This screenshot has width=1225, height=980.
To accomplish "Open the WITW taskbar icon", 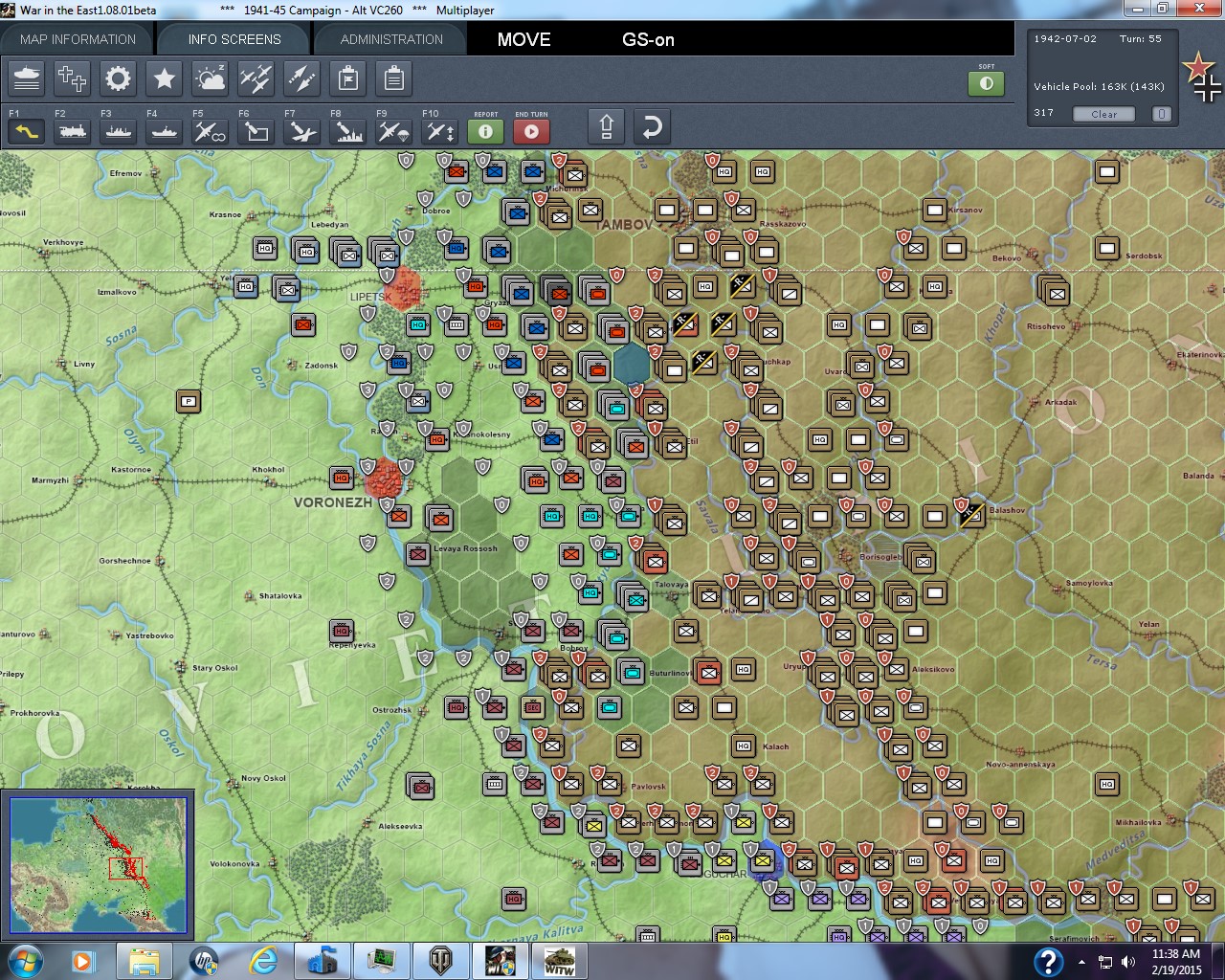I will pos(560,961).
